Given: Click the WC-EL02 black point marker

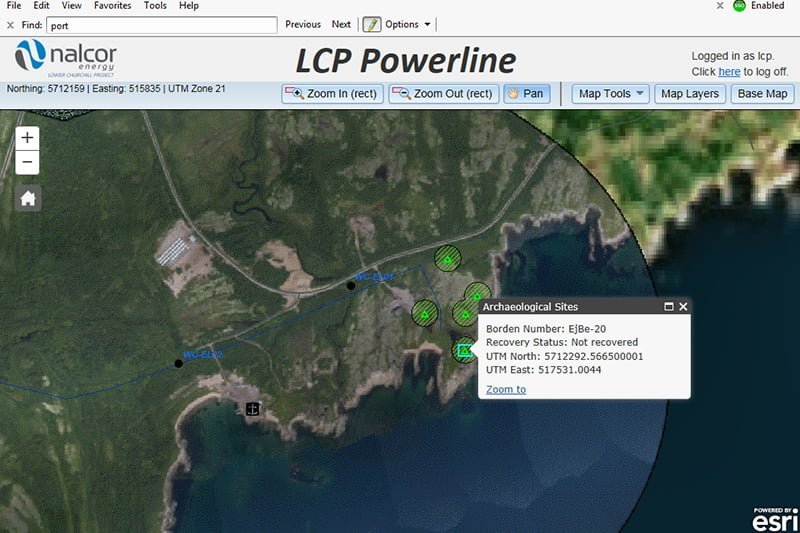Looking at the screenshot, I should coord(178,364).
